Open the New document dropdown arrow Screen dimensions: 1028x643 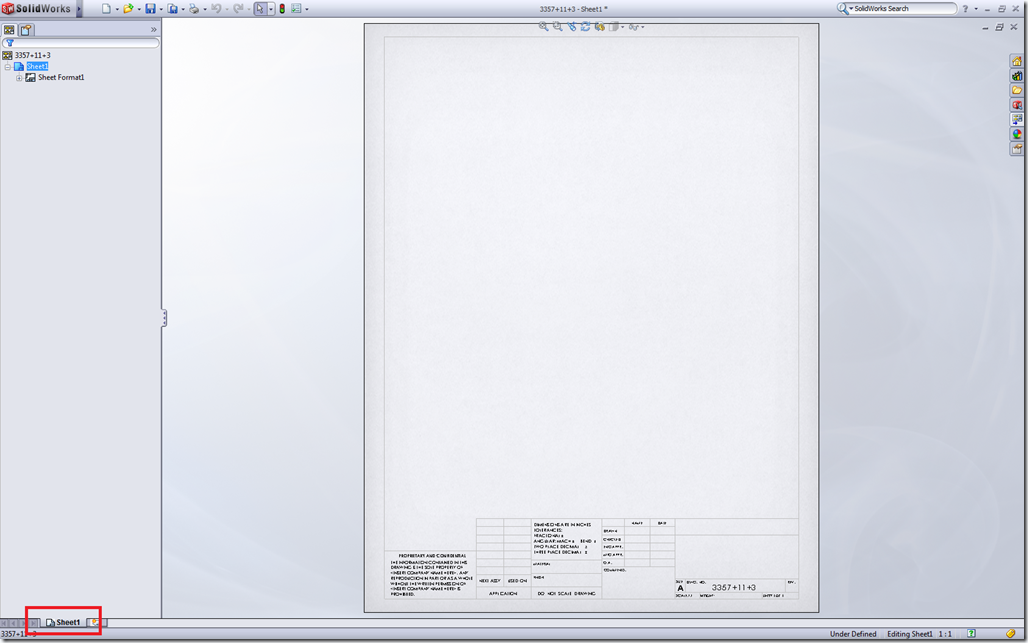117,9
